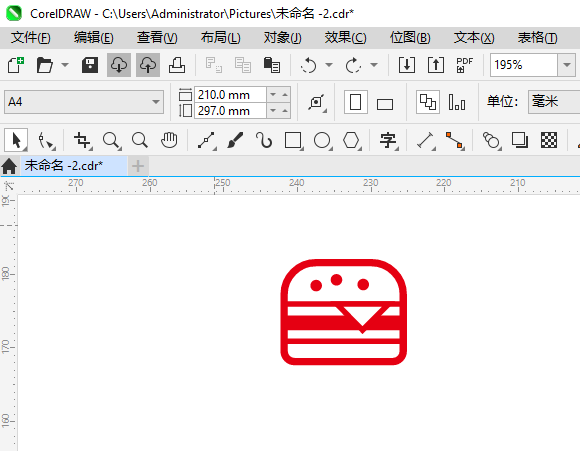Select the Text tool 字
Screen dimensions: 580x451
[388, 140]
